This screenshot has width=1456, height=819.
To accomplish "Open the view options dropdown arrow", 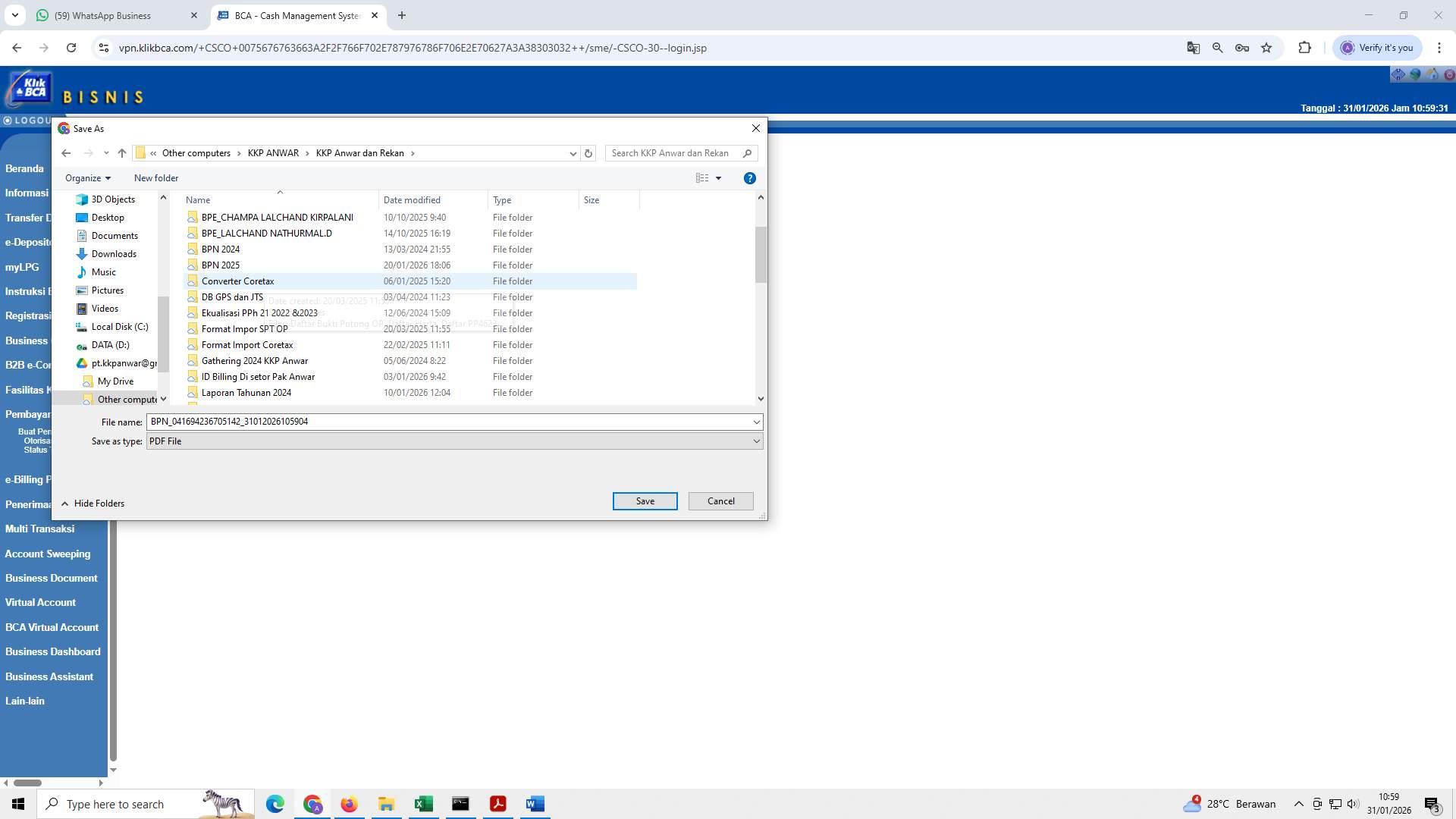I will (718, 177).
